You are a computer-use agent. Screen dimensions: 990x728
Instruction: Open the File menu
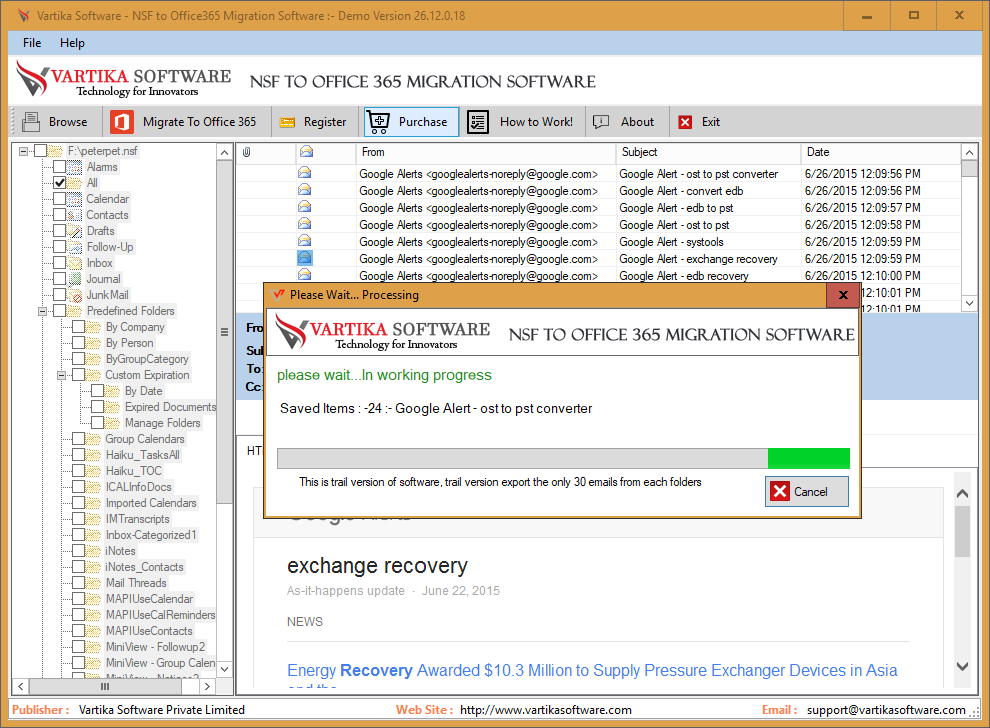[32, 43]
